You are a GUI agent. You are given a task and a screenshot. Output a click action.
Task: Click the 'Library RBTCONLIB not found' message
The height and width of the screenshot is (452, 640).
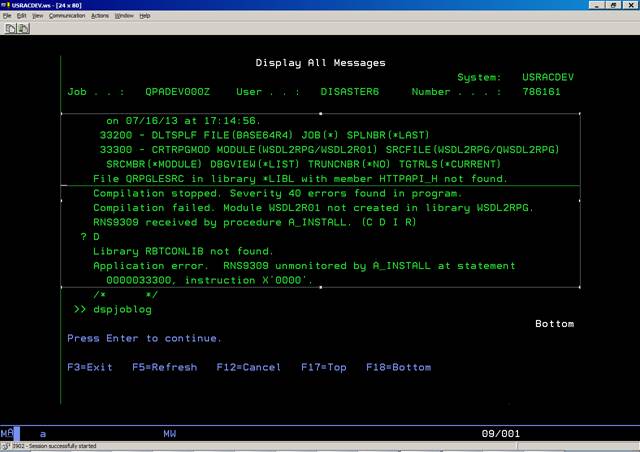[183, 252]
